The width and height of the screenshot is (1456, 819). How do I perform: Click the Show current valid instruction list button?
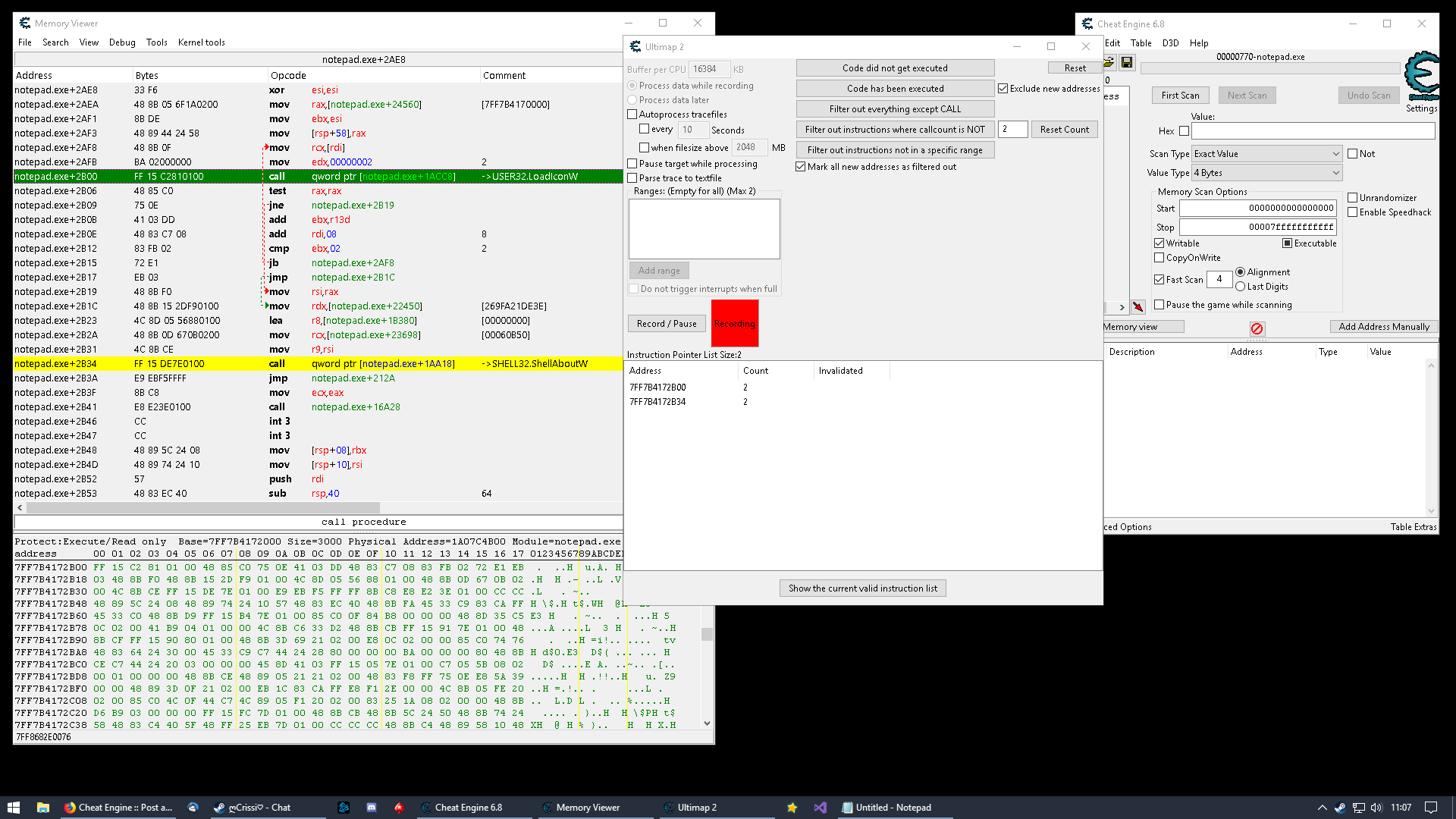click(861, 588)
